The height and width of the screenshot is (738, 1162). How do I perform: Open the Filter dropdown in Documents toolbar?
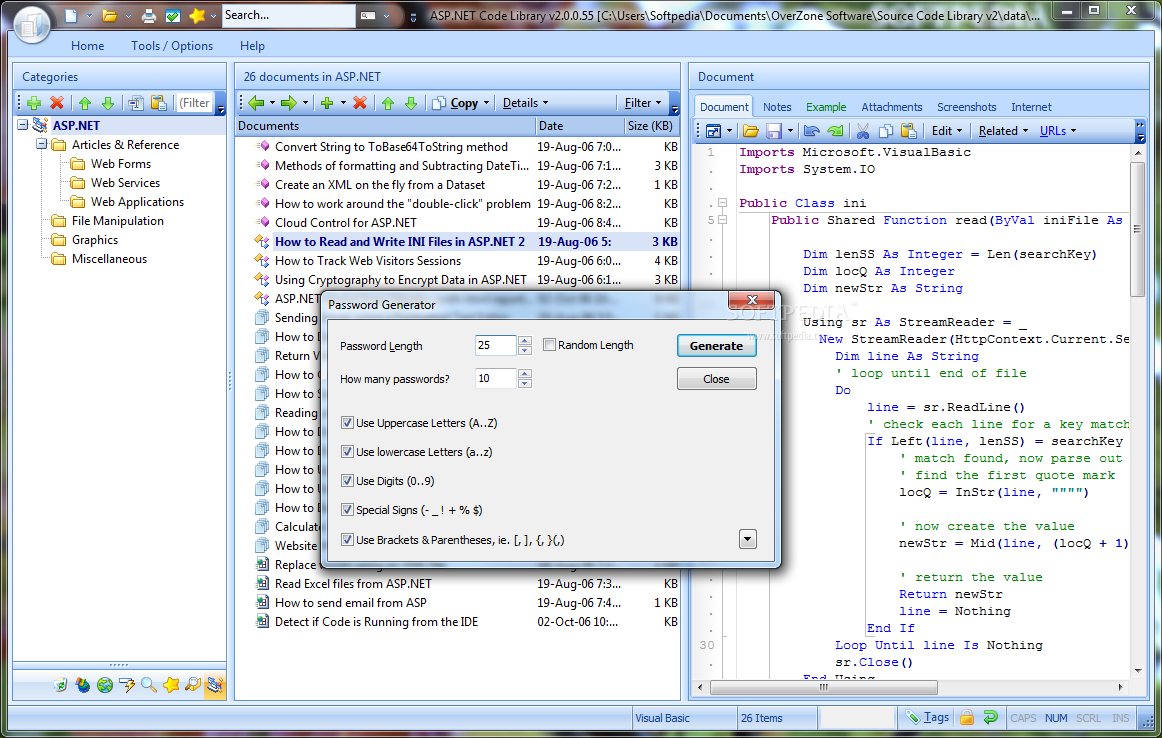click(x=643, y=103)
